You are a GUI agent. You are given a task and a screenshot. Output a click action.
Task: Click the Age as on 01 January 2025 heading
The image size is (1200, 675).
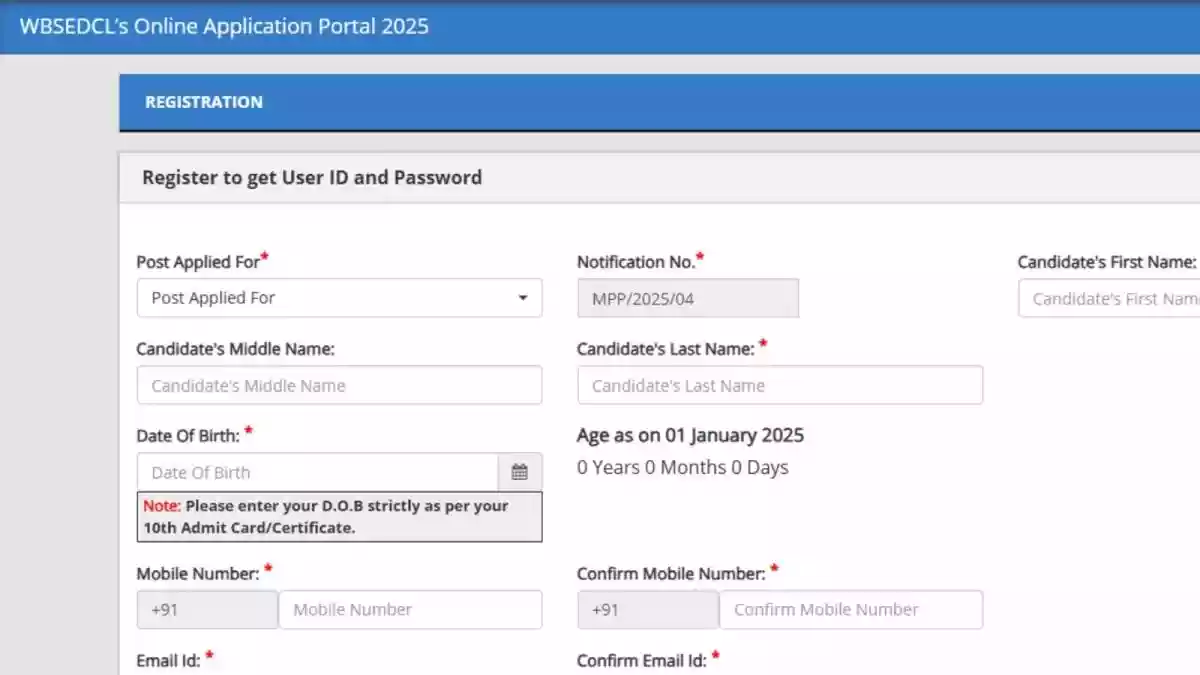pyautogui.click(x=690, y=435)
